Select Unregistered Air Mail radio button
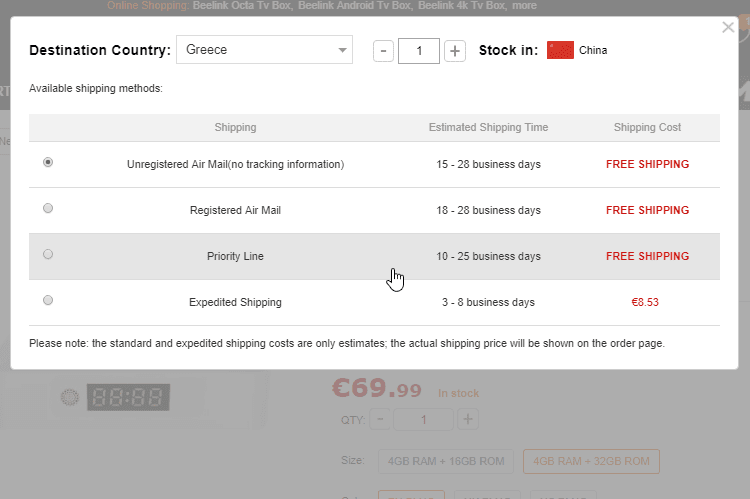 (x=48, y=162)
